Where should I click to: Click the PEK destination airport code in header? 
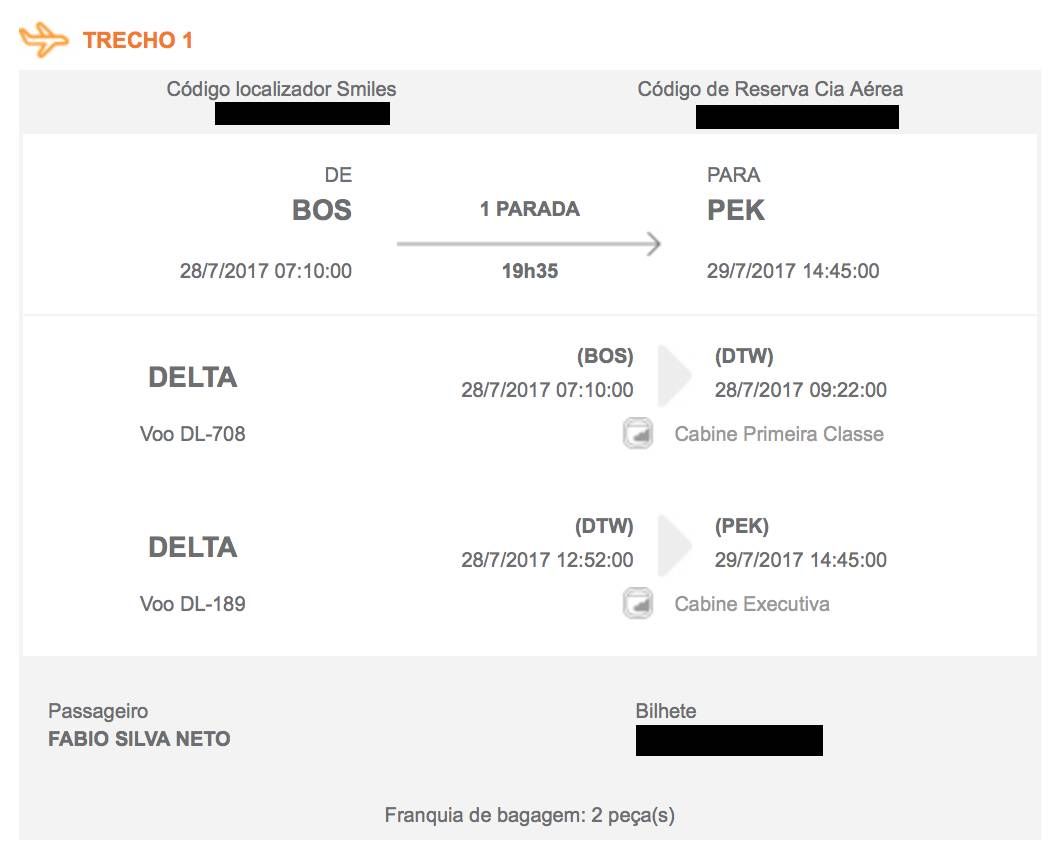(x=735, y=210)
